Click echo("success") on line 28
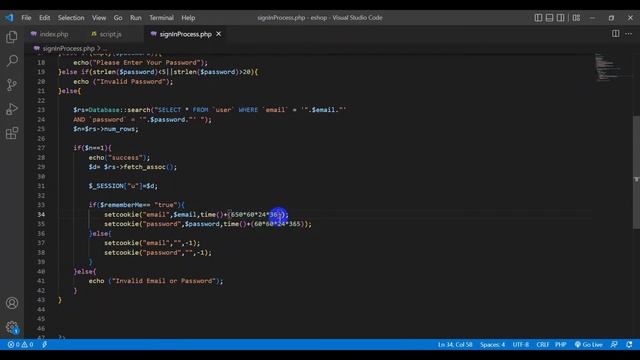 point(119,157)
